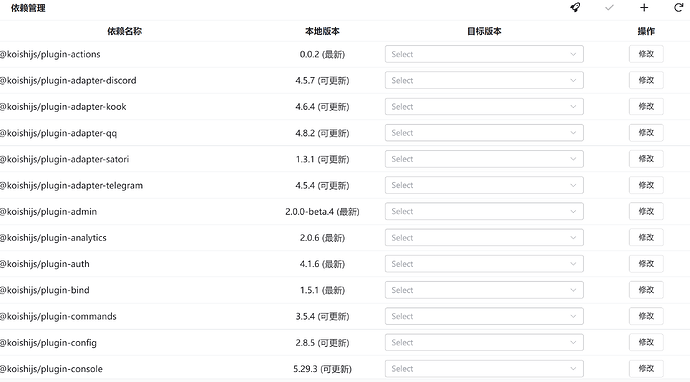Select the @koishijs/plugin-console name

click(x=51, y=369)
